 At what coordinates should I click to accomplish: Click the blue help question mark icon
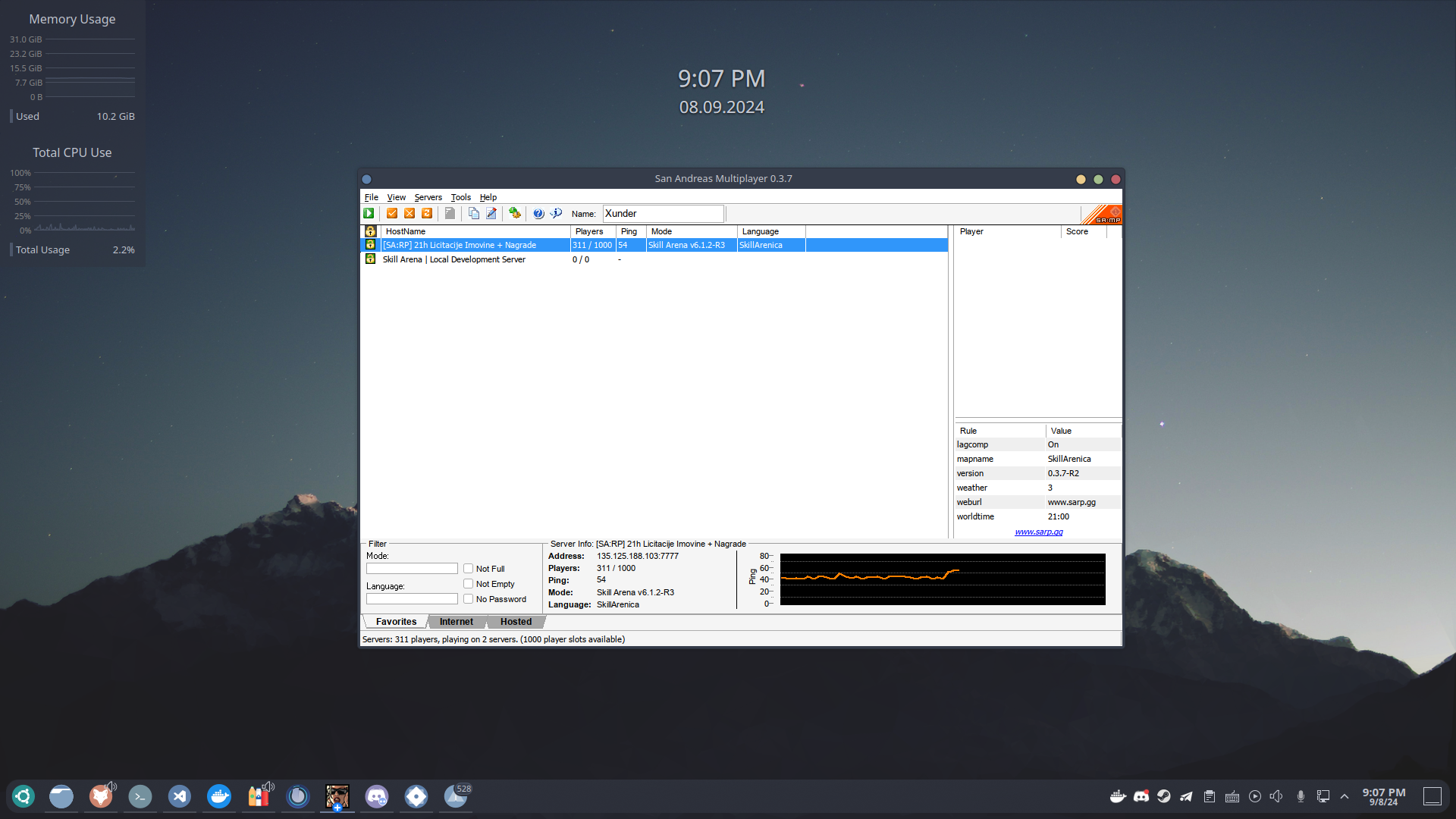coord(538,214)
